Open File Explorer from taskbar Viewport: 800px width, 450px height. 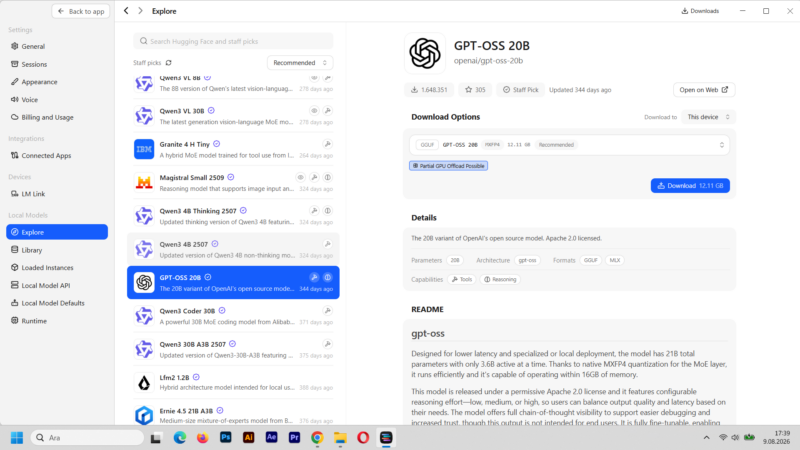[340, 438]
